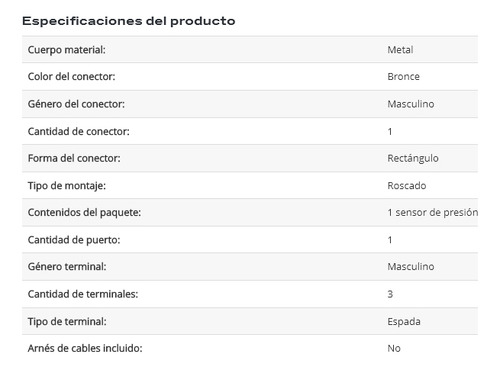Screen dimensions: 500x369
Task: Click the 'Cantidad de conector:' label
Action: [78, 131]
